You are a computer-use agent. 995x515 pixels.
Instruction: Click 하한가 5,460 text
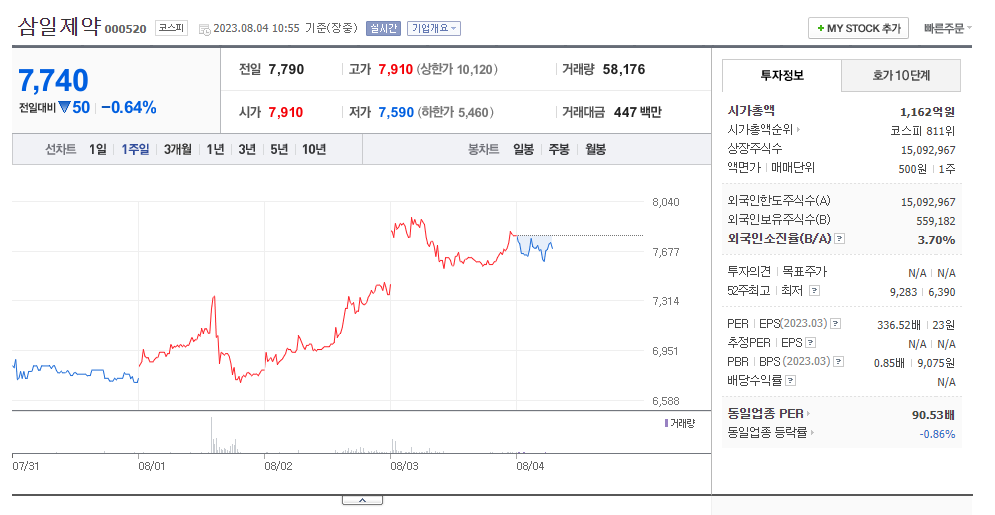(455, 112)
